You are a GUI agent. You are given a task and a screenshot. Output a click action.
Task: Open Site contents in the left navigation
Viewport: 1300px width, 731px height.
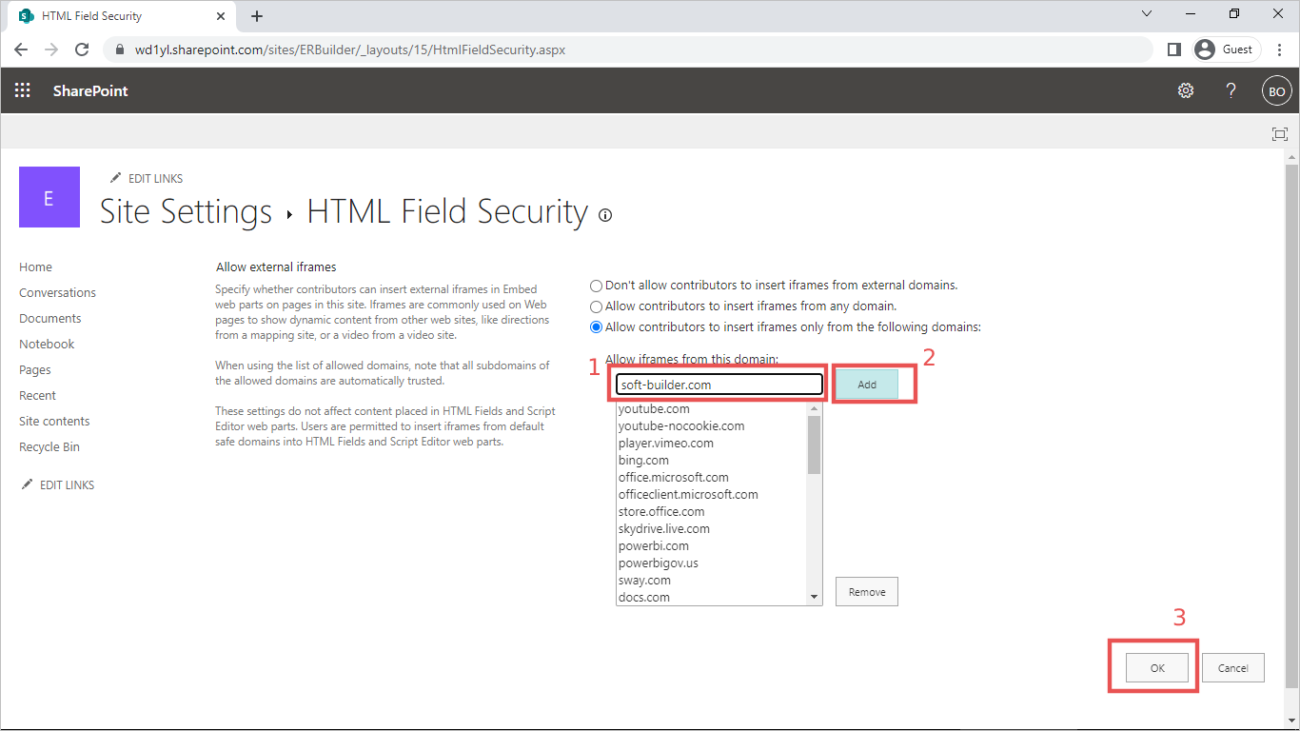coord(54,420)
